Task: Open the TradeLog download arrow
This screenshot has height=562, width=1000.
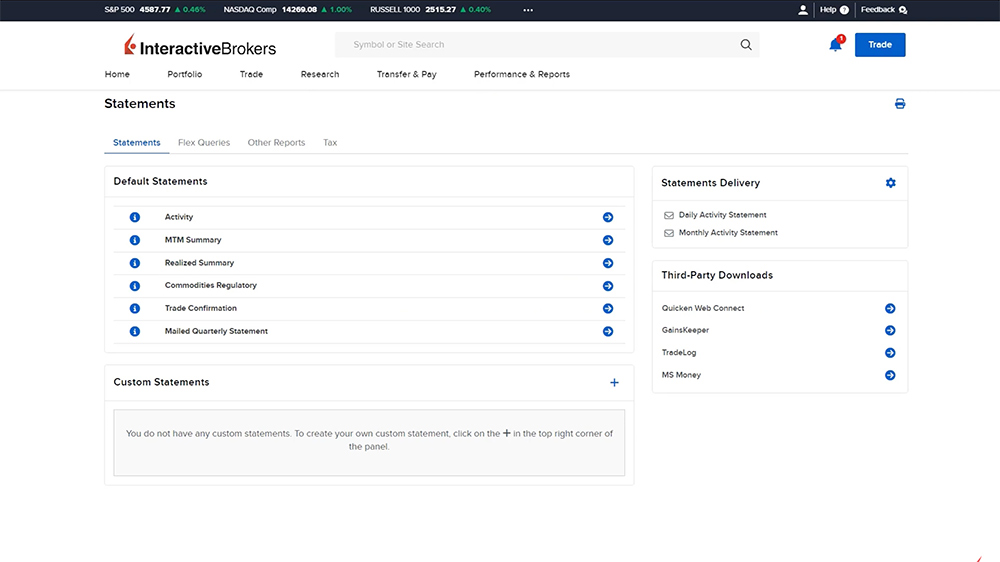Action: [x=890, y=353]
